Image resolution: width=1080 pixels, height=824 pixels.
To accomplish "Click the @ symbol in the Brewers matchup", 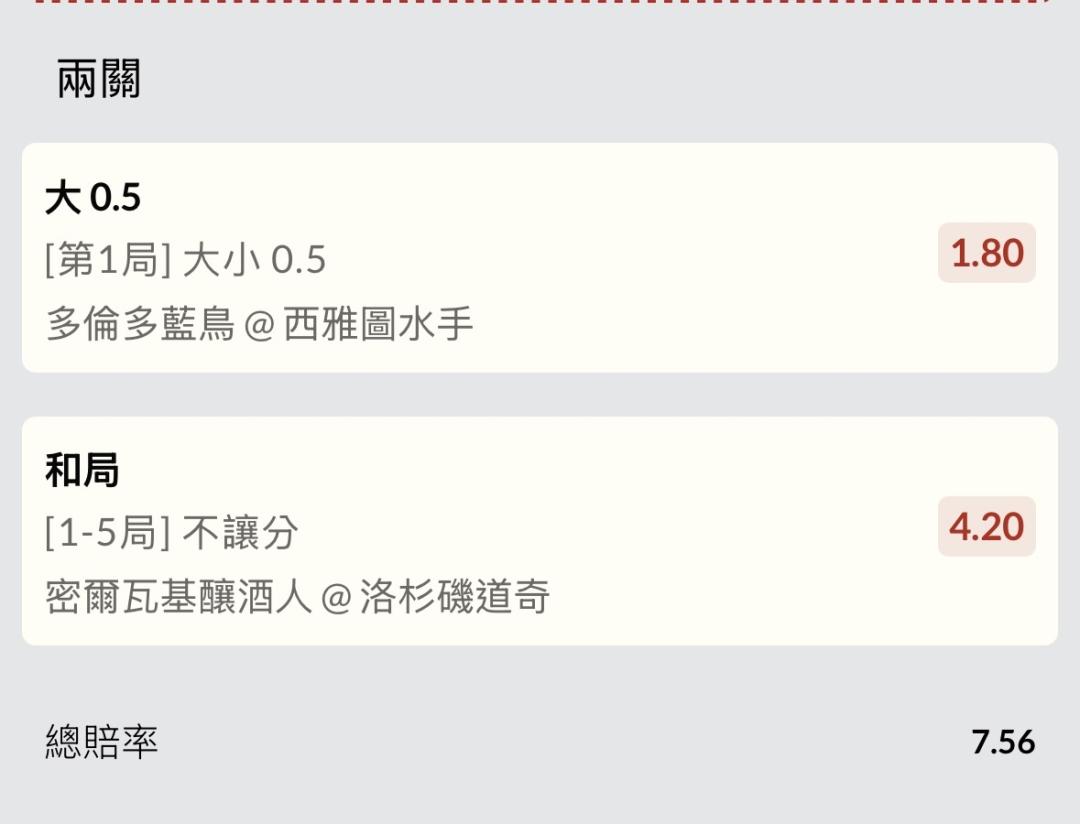I will point(335,598).
